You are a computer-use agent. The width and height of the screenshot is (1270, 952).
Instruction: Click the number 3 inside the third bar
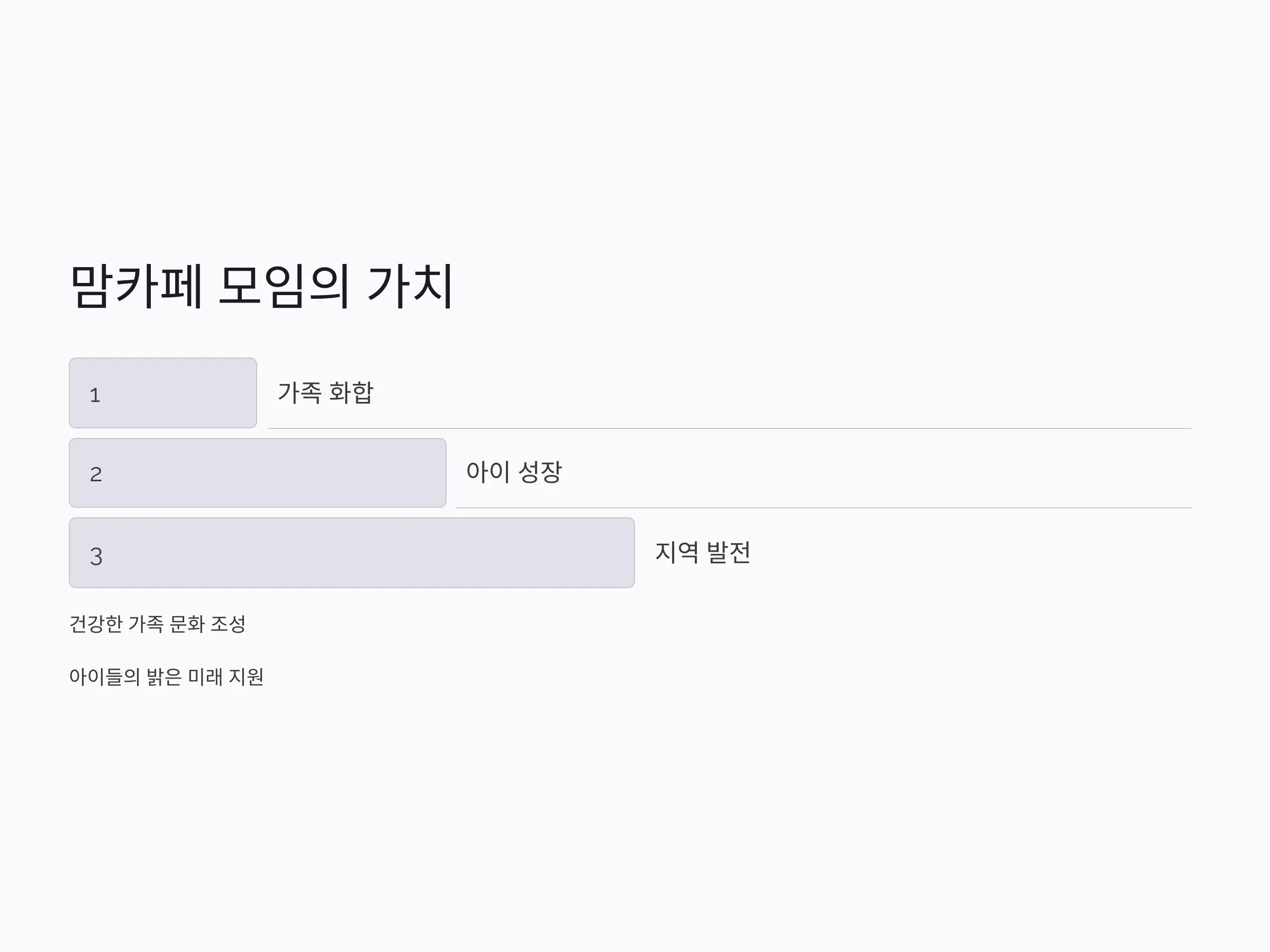point(96,556)
